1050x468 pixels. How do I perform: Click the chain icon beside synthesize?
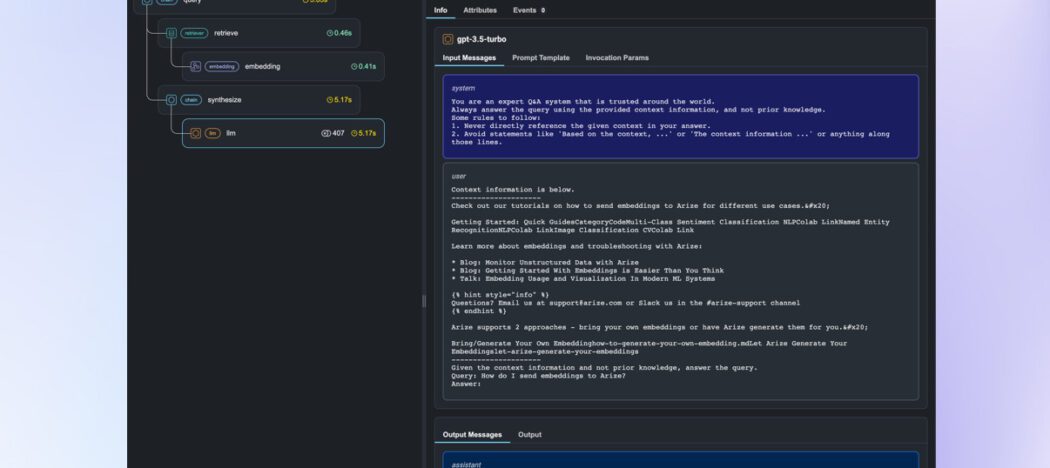point(171,100)
